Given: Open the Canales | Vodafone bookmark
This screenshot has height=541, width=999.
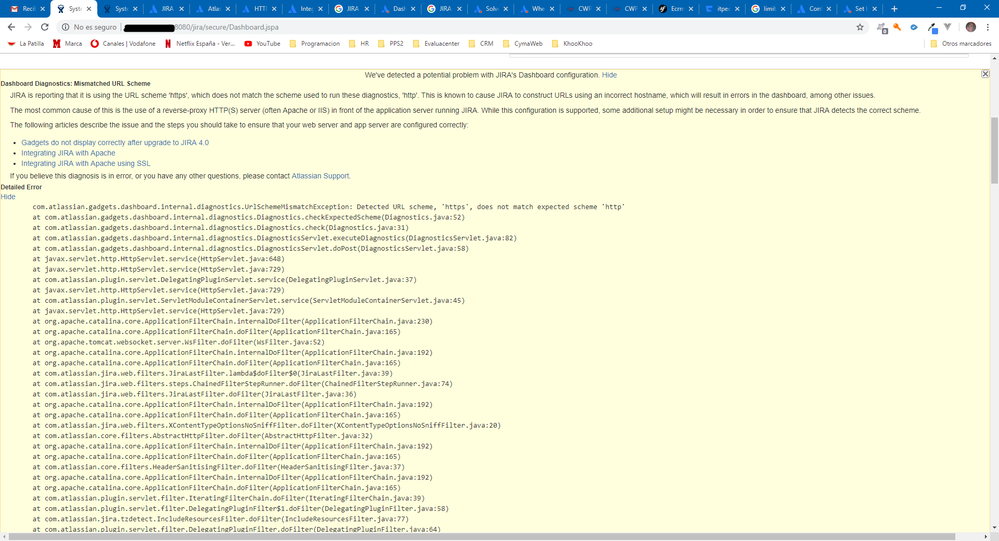Looking at the screenshot, I should click(x=123, y=44).
